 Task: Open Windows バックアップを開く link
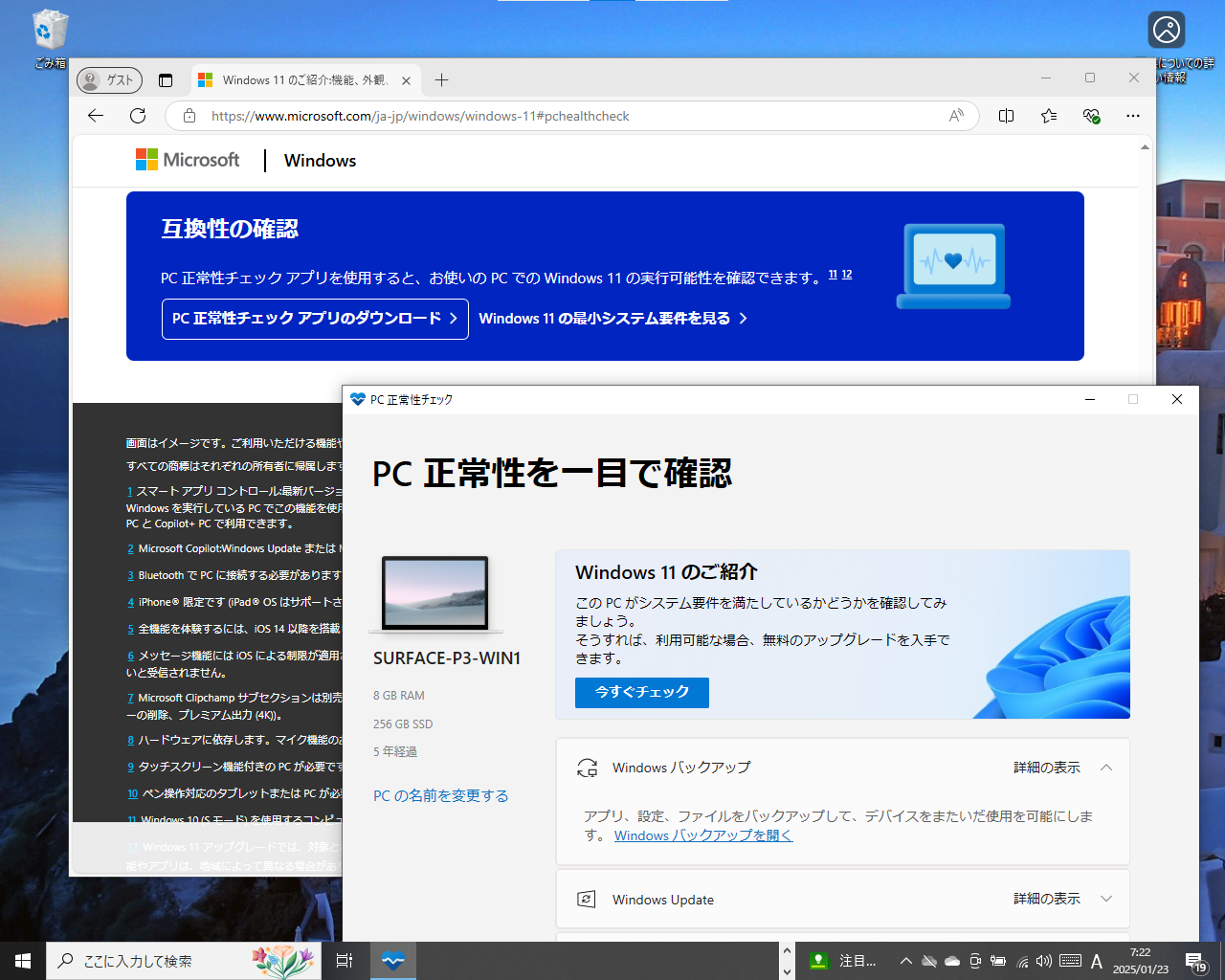(x=702, y=835)
